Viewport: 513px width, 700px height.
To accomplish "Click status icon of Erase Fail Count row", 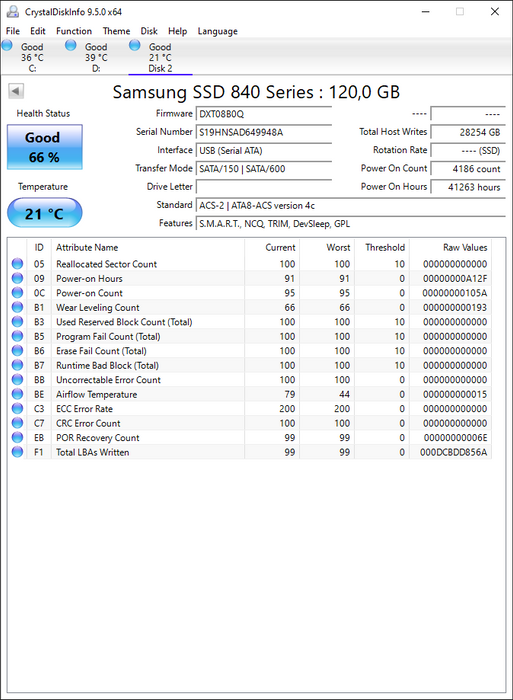I will coord(17,351).
